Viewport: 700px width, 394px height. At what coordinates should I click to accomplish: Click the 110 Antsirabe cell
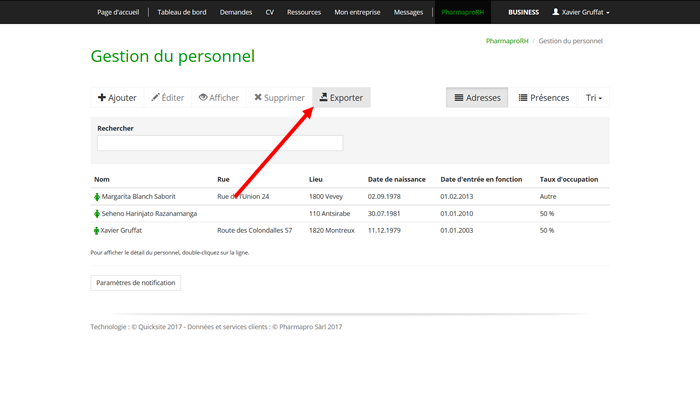tap(329, 213)
